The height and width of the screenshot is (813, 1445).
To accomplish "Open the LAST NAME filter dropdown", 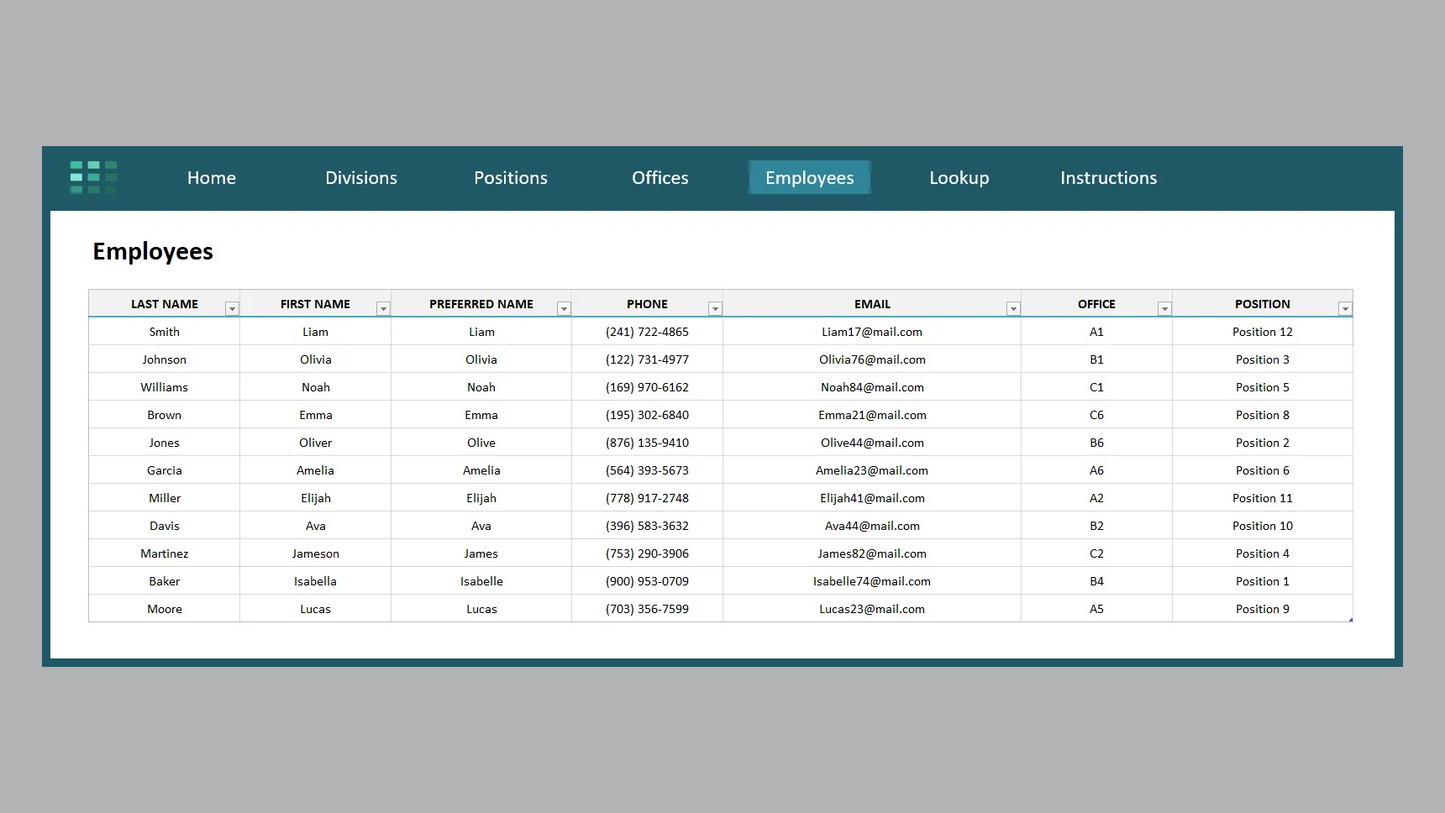I will tap(233, 308).
